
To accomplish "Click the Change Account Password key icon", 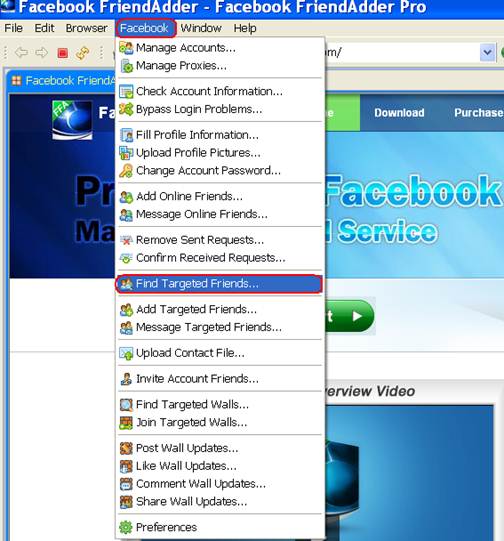I will pos(126,171).
